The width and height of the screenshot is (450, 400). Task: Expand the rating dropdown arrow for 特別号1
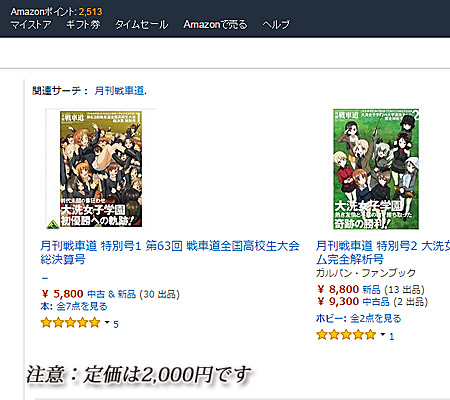(x=107, y=322)
